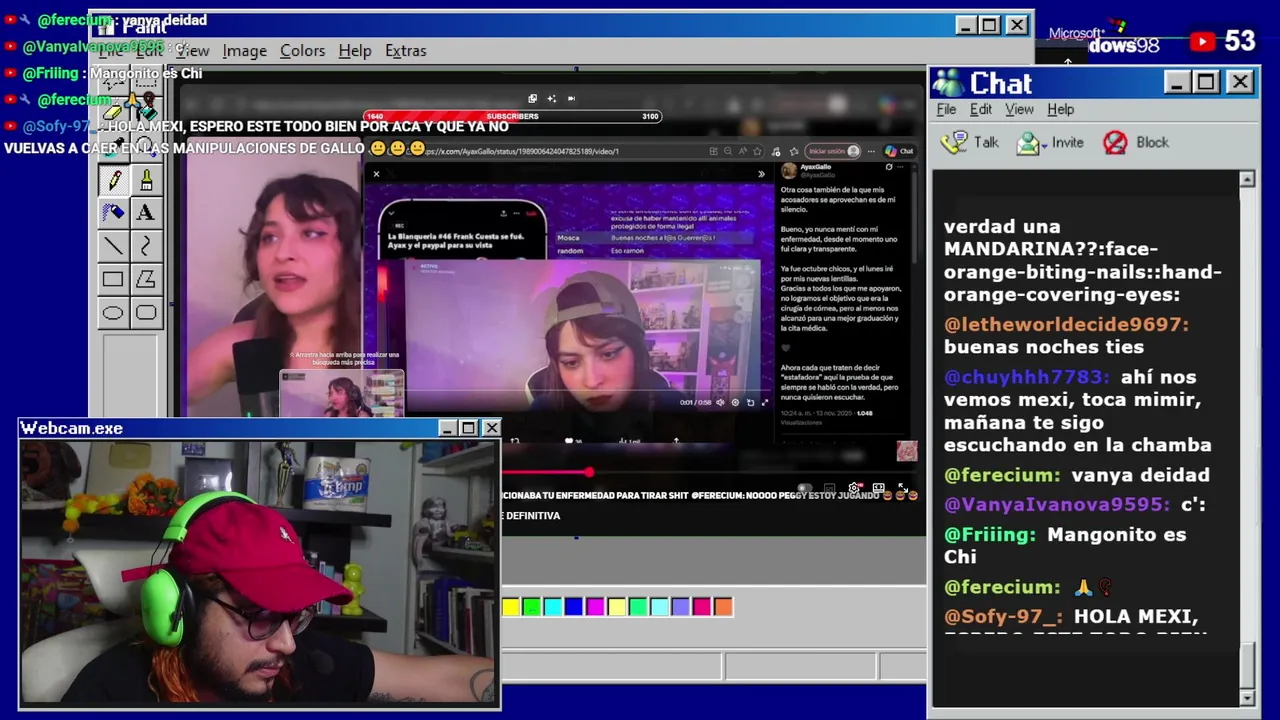Select the Polygon tool in Paint

click(x=146, y=280)
